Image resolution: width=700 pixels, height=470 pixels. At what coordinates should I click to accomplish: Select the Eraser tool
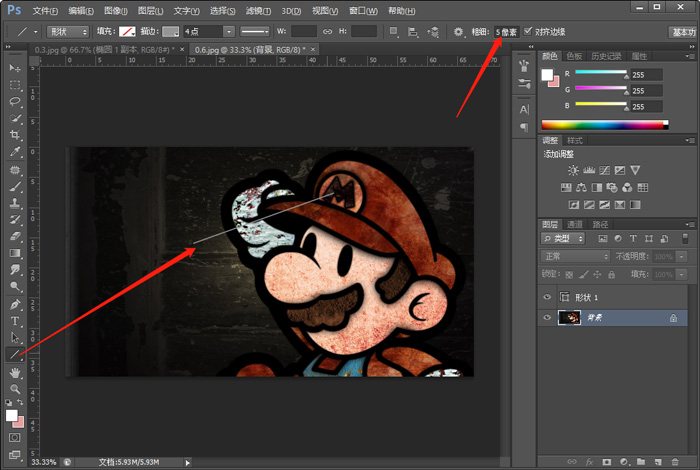[x=15, y=236]
